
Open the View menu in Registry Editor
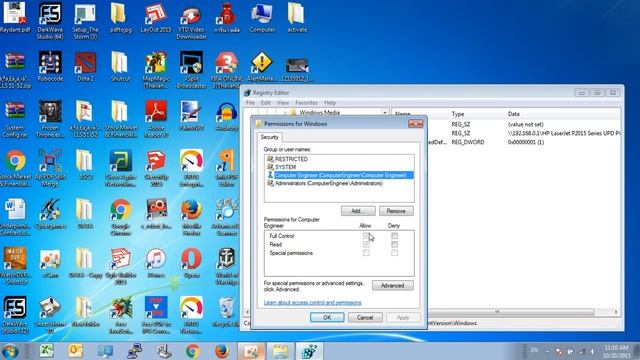[282, 103]
